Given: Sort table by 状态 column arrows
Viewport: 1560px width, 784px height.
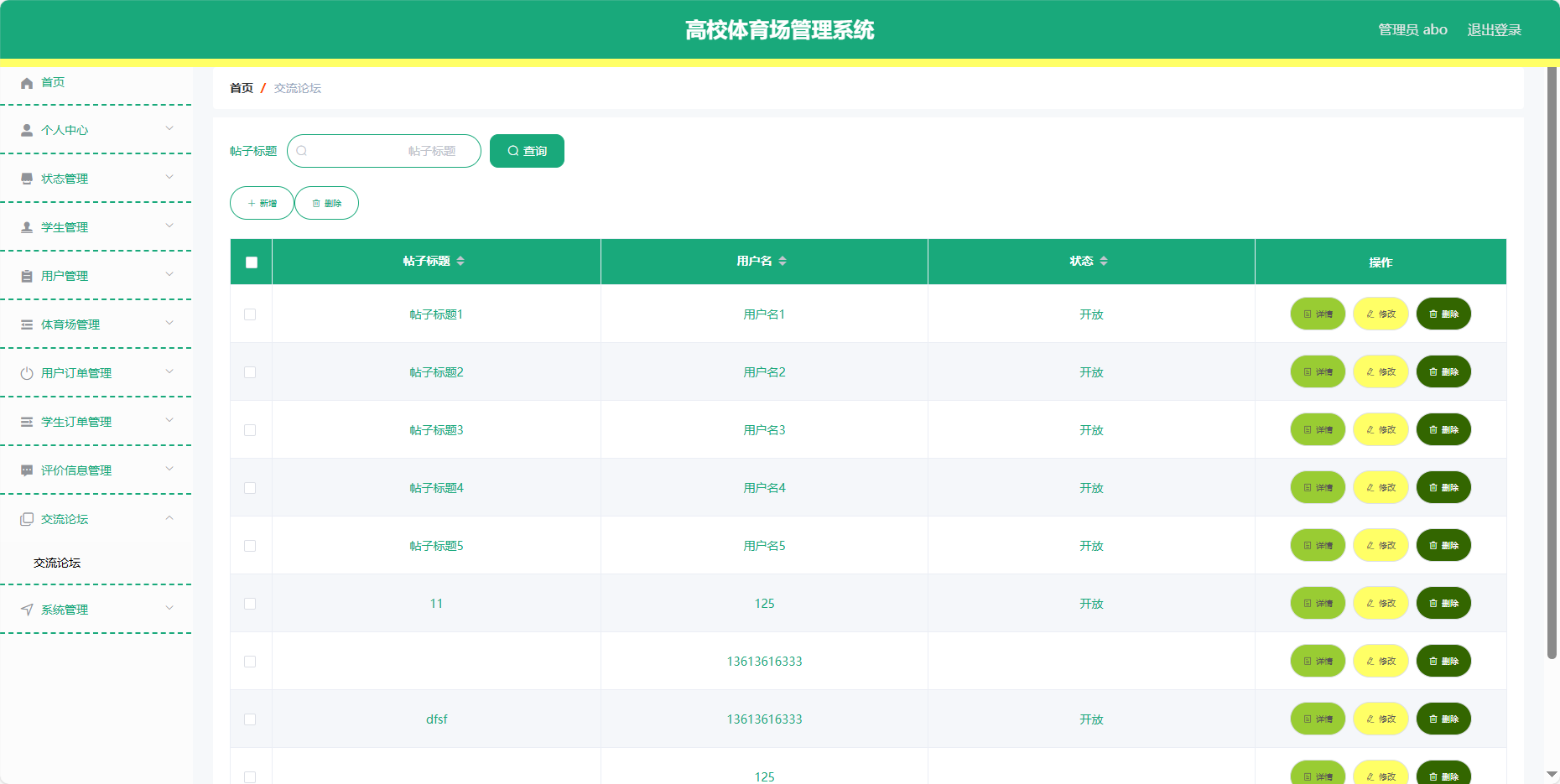Looking at the screenshot, I should [1104, 262].
